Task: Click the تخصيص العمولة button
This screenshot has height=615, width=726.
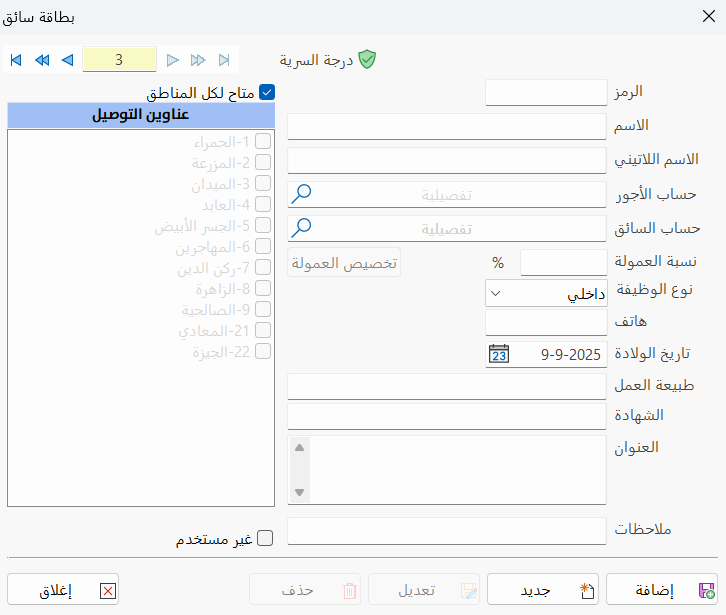Action: click(344, 263)
